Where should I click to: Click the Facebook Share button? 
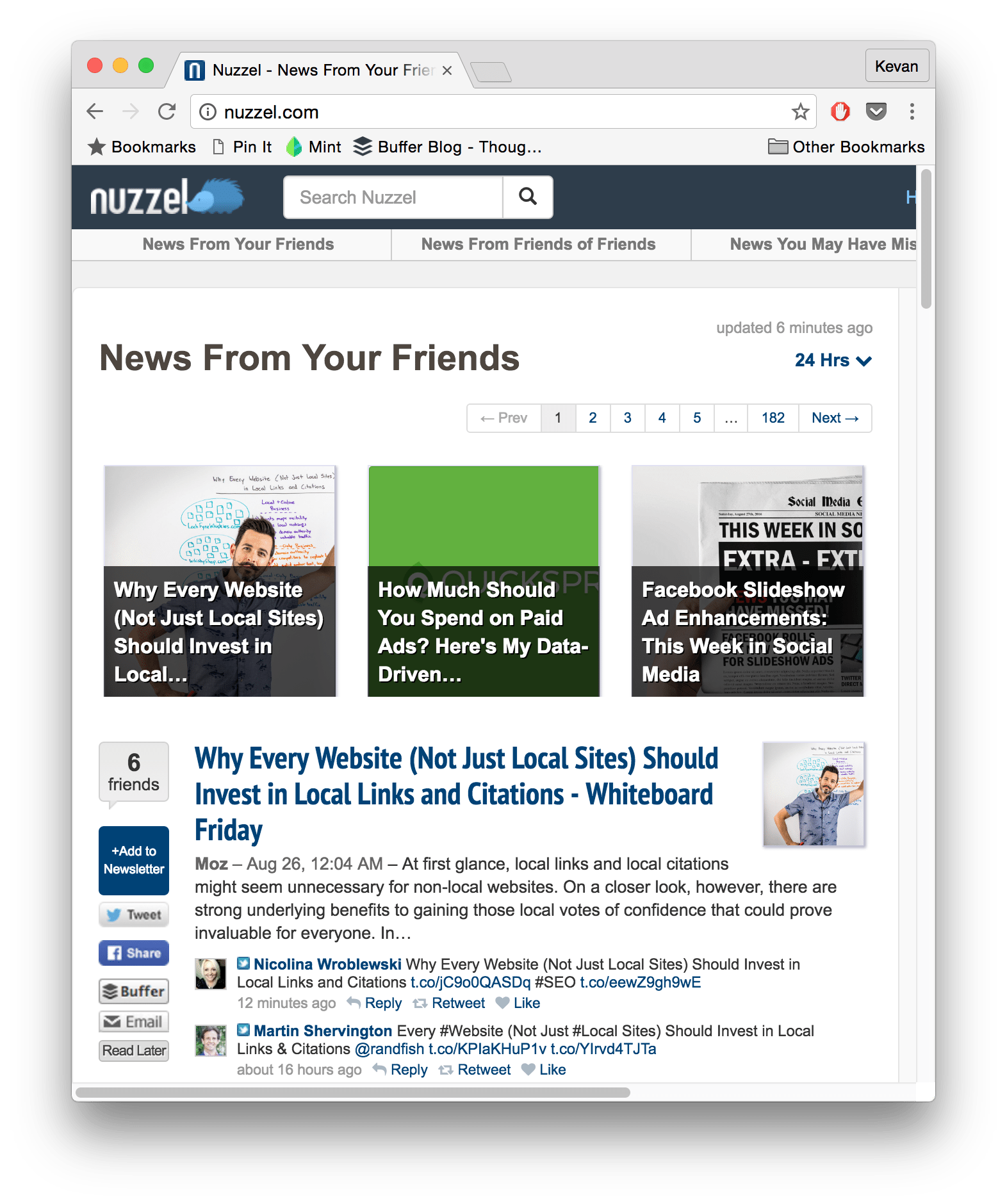coord(134,953)
